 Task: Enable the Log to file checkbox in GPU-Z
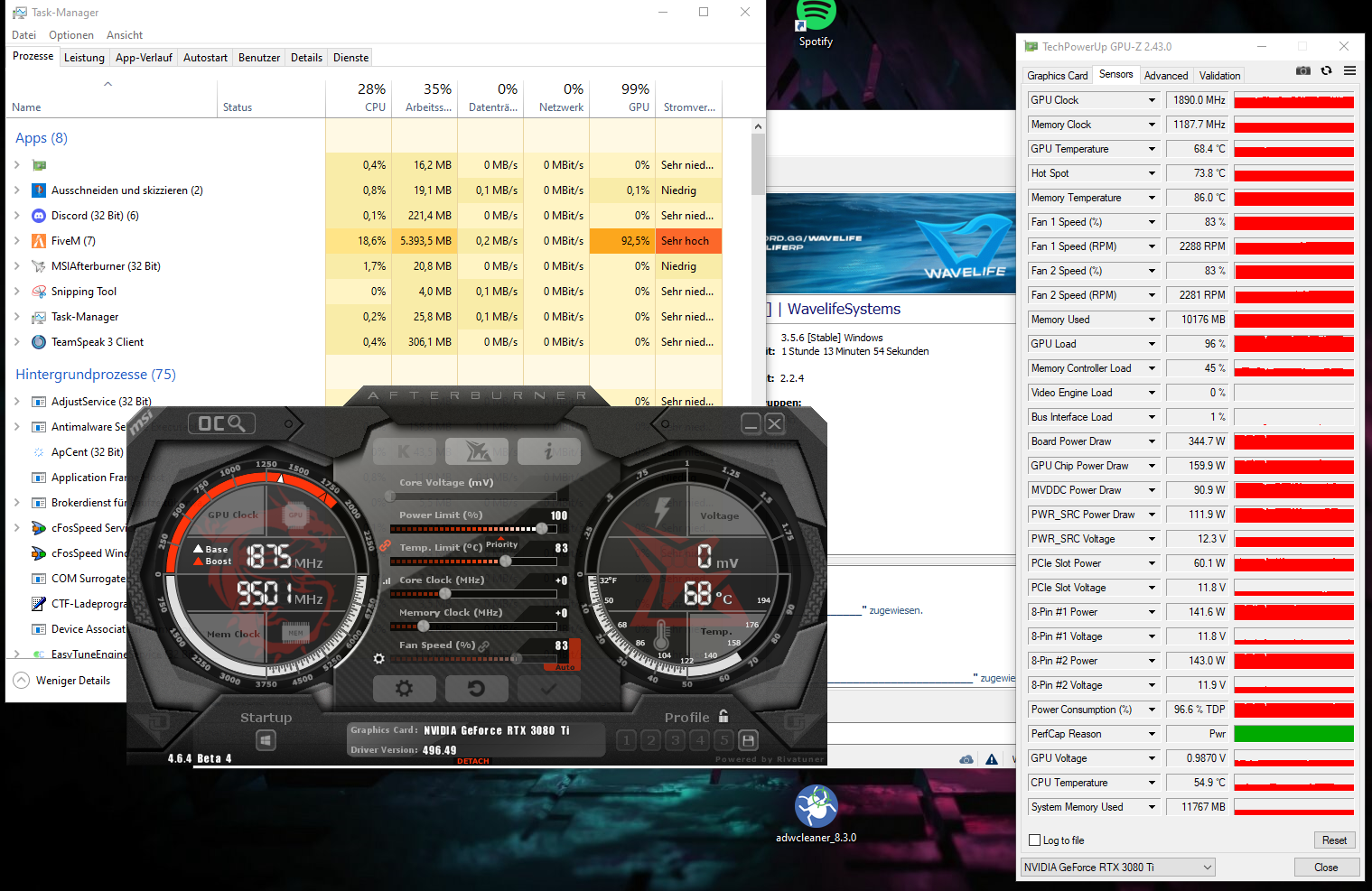coord(1035,840)
